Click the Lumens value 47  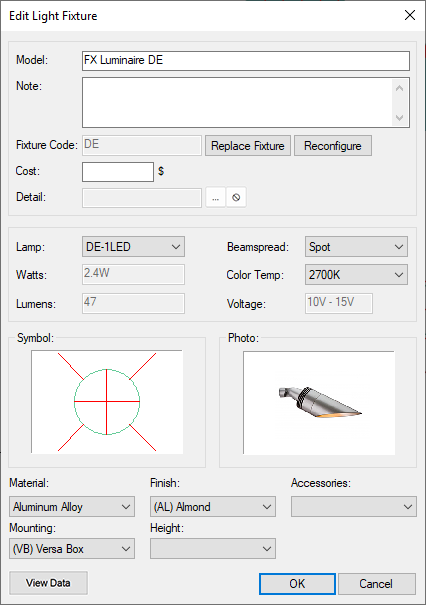coord(133,303)
